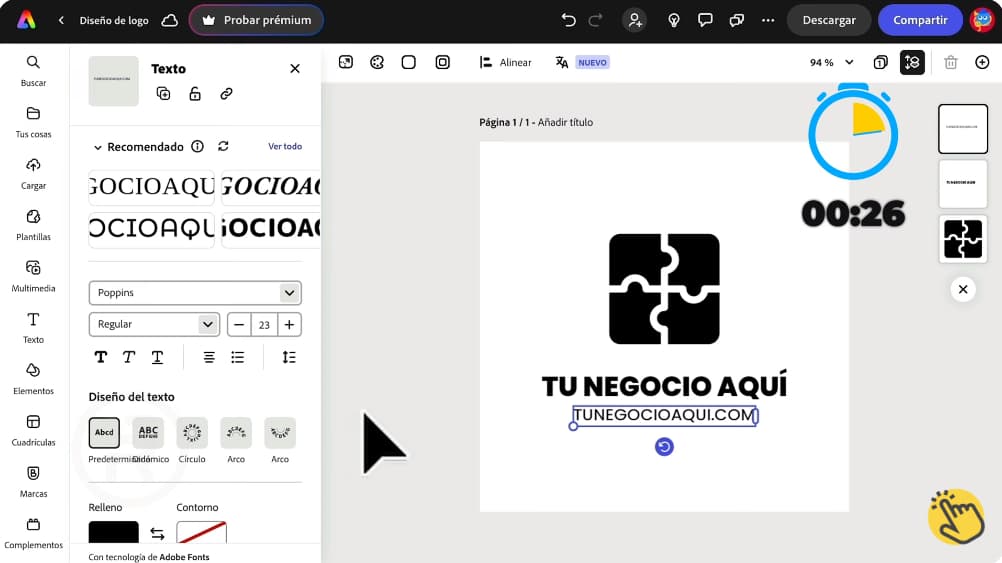The image size is (1002, 563).
Task: Add a new page with the plus icon
Action: [982, 62]
